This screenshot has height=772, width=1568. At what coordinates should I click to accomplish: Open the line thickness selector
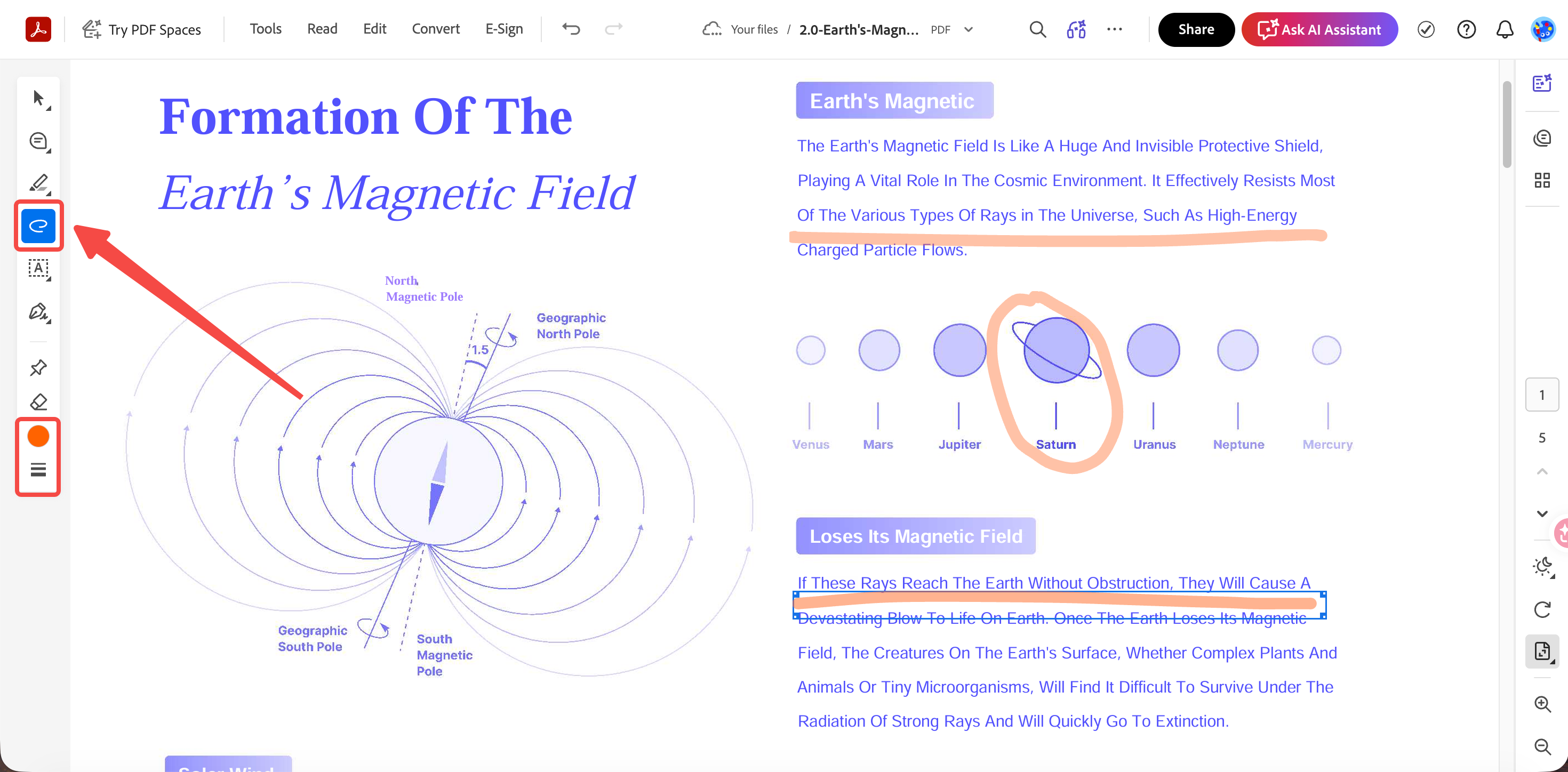coord(38,469)
